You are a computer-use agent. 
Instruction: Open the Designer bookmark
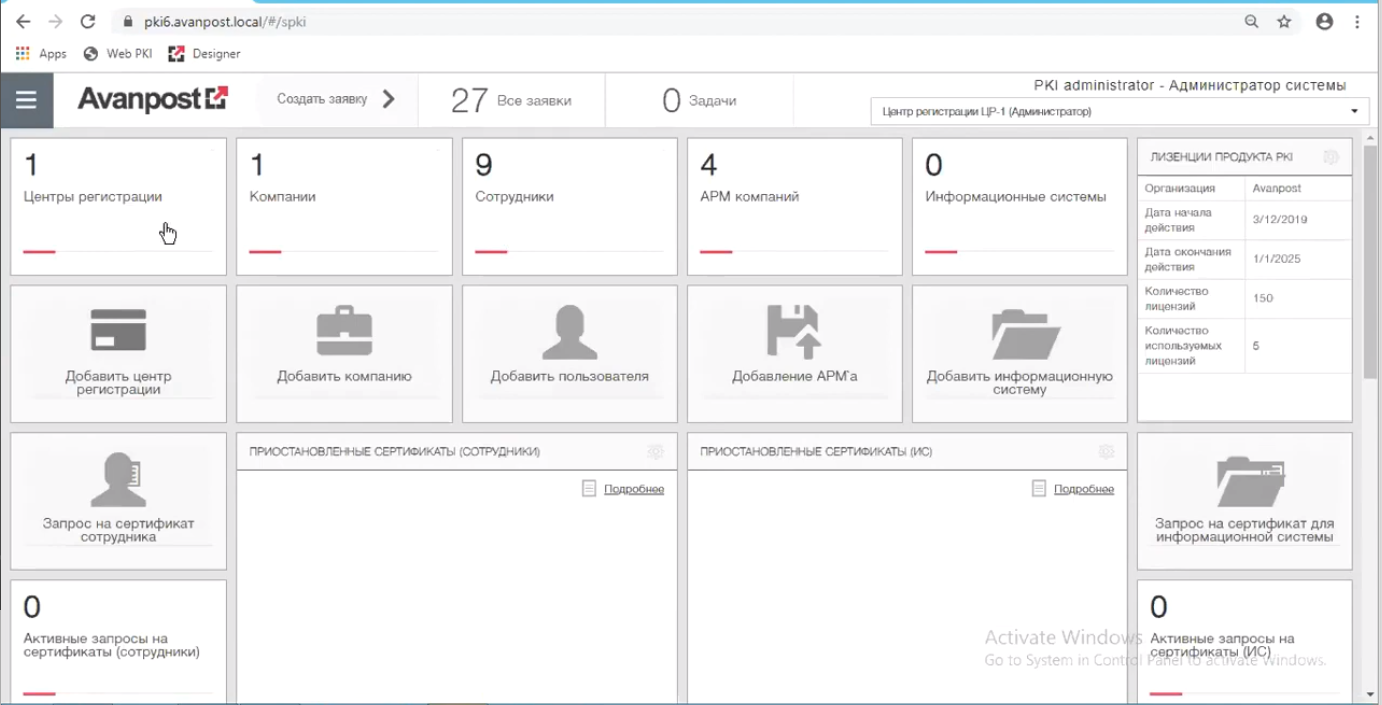(205, 54)
